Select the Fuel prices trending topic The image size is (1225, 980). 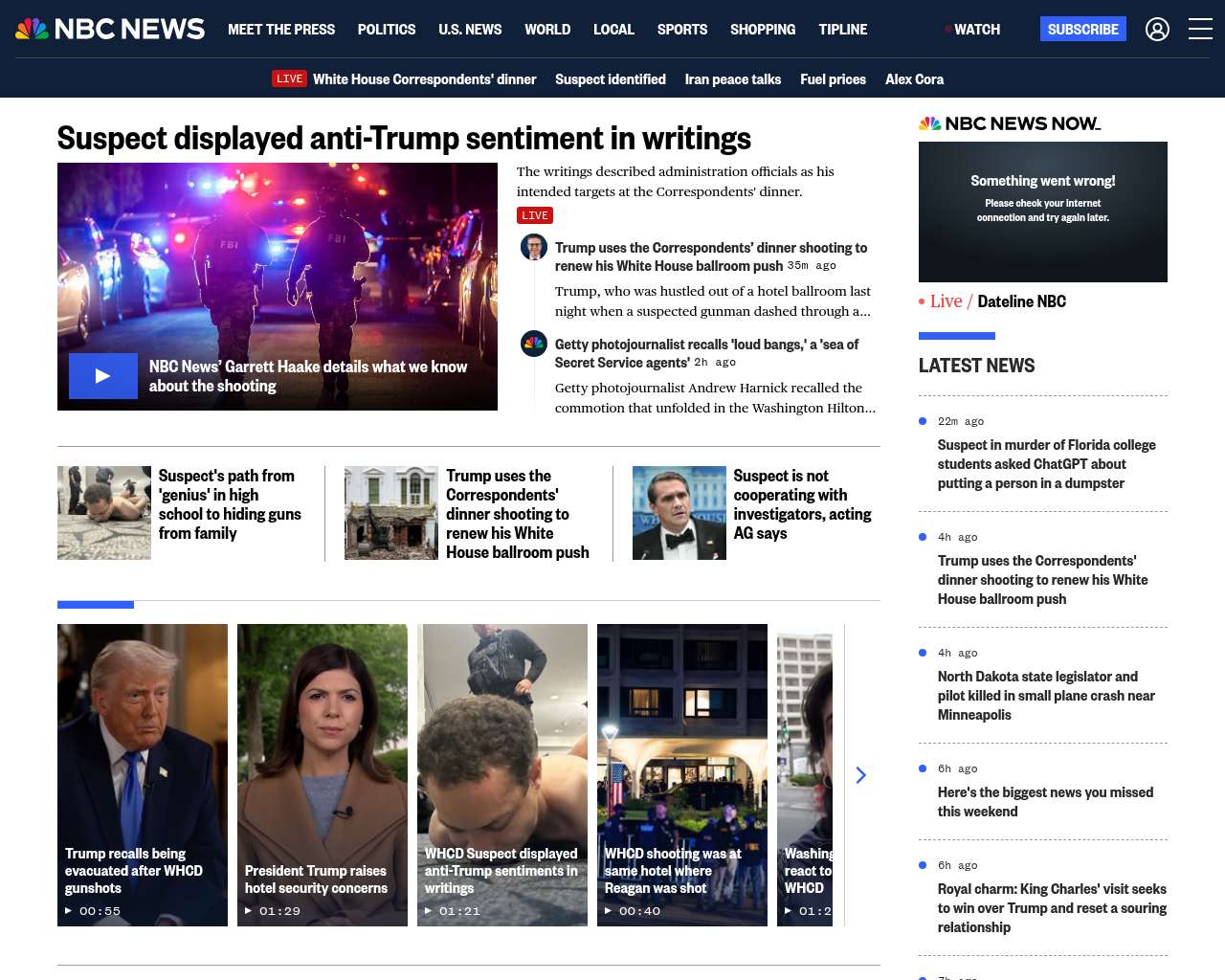click(x=833, y=79)
